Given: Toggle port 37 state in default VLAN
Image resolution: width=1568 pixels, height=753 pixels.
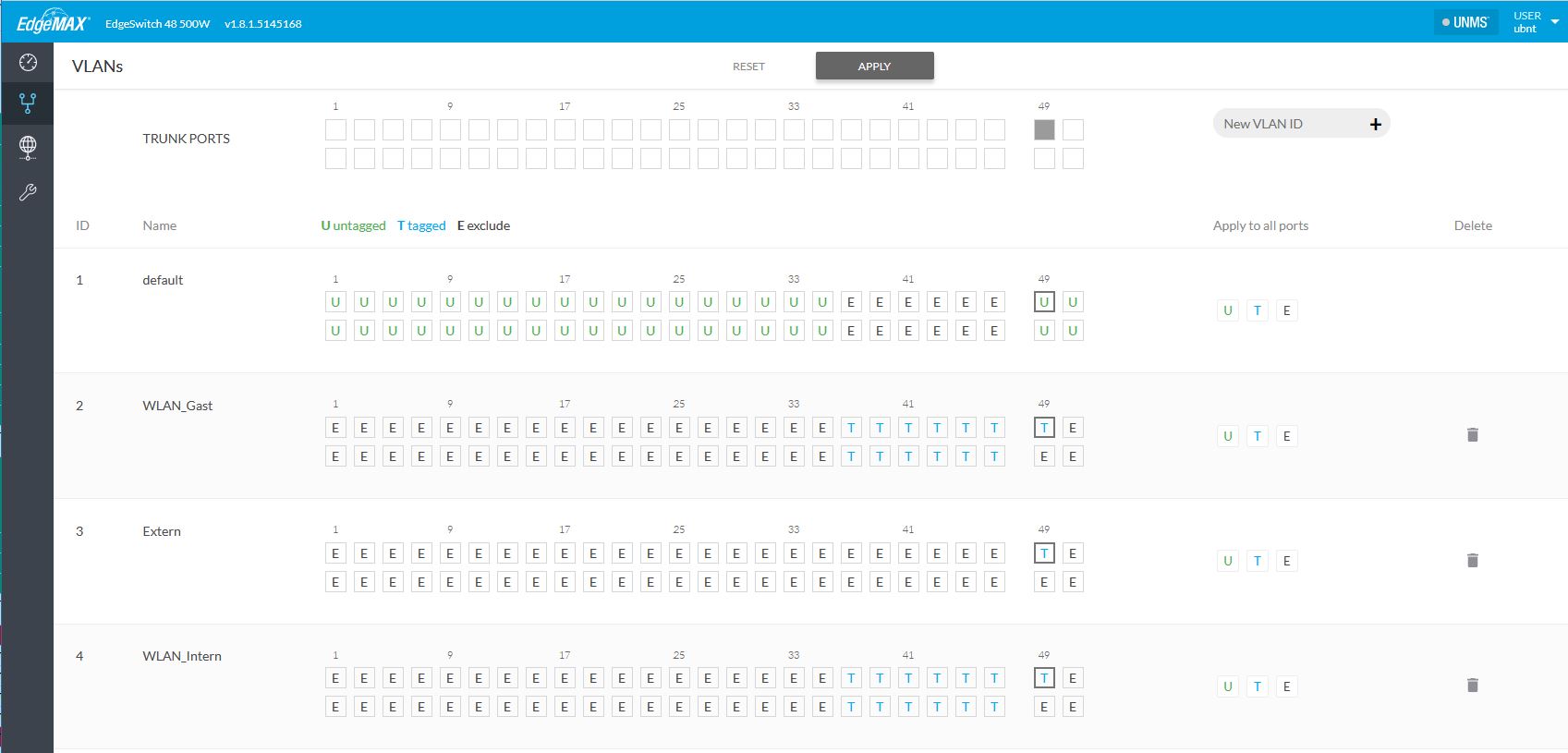Looking at the screenshot, I should click(851, 302).
